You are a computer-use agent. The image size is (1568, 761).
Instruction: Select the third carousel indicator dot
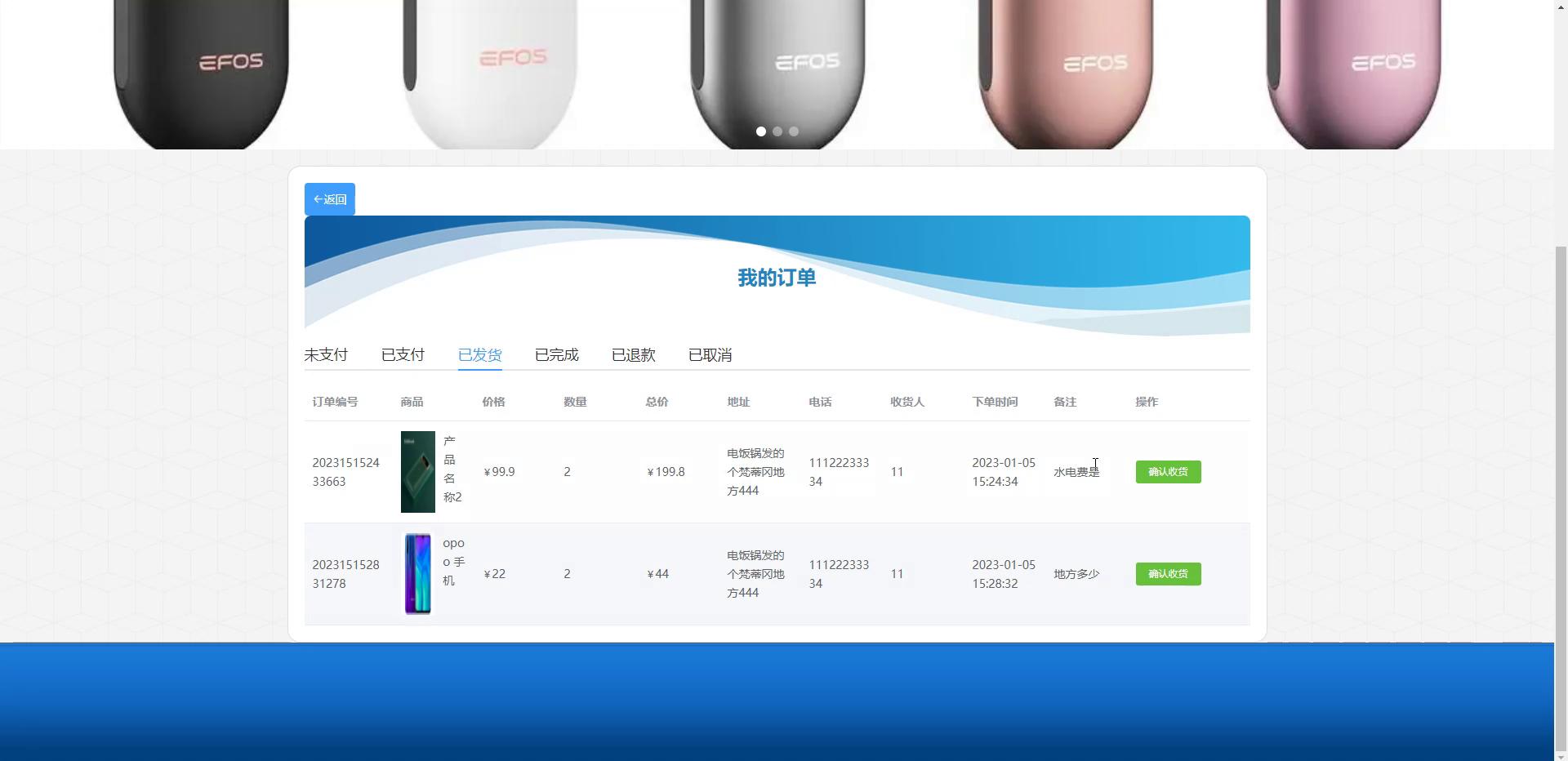point(794,131)
